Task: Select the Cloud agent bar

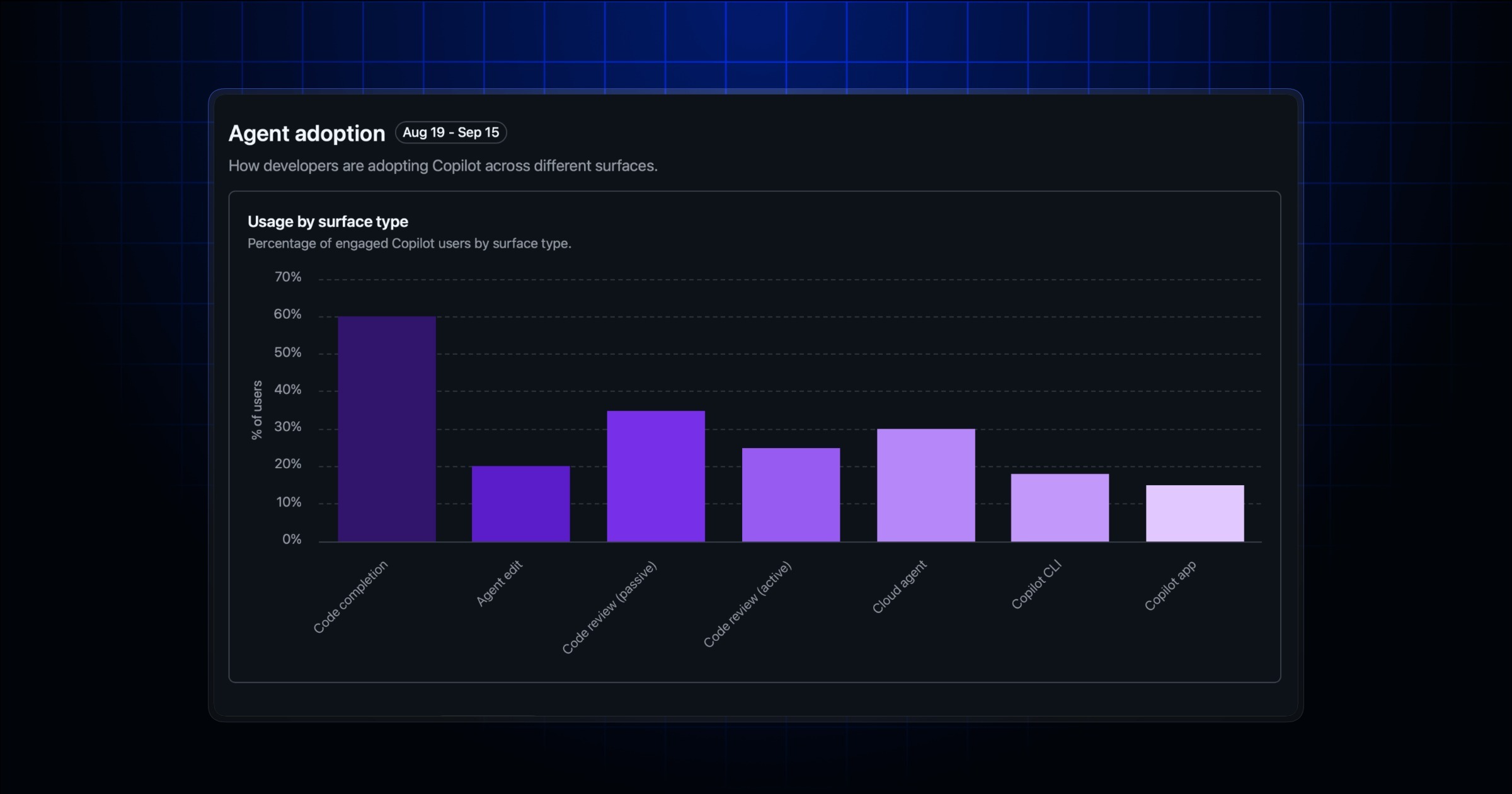Action: coord(925,485)
